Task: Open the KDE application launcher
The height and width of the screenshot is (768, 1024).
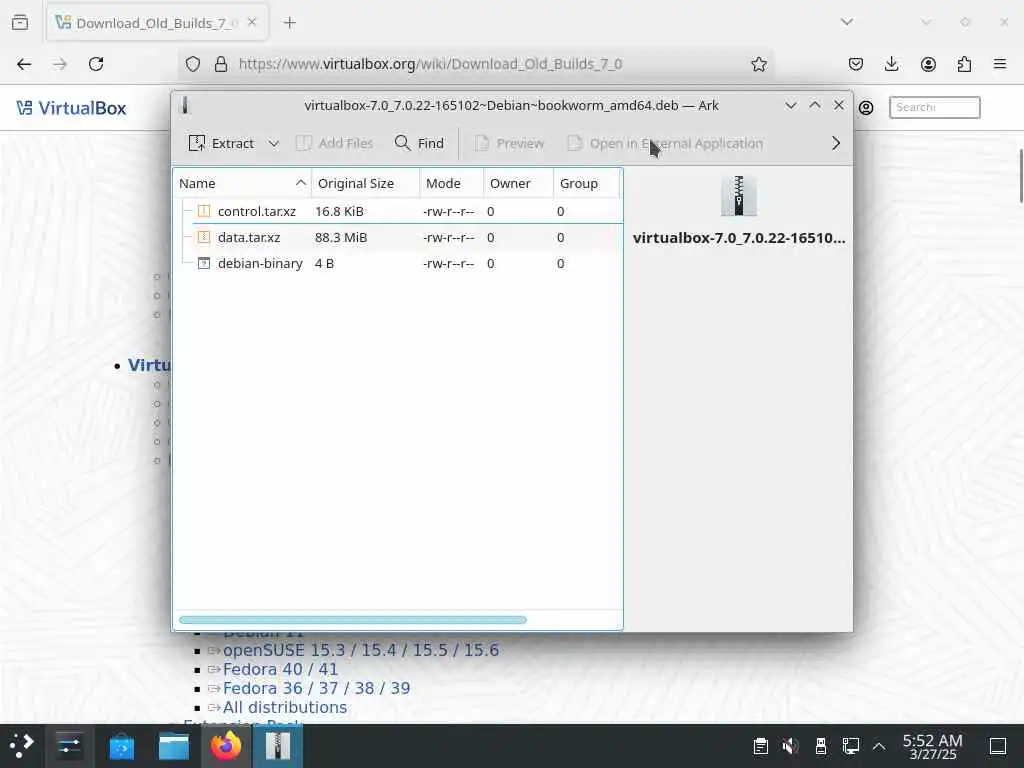Action: [22, 746]
